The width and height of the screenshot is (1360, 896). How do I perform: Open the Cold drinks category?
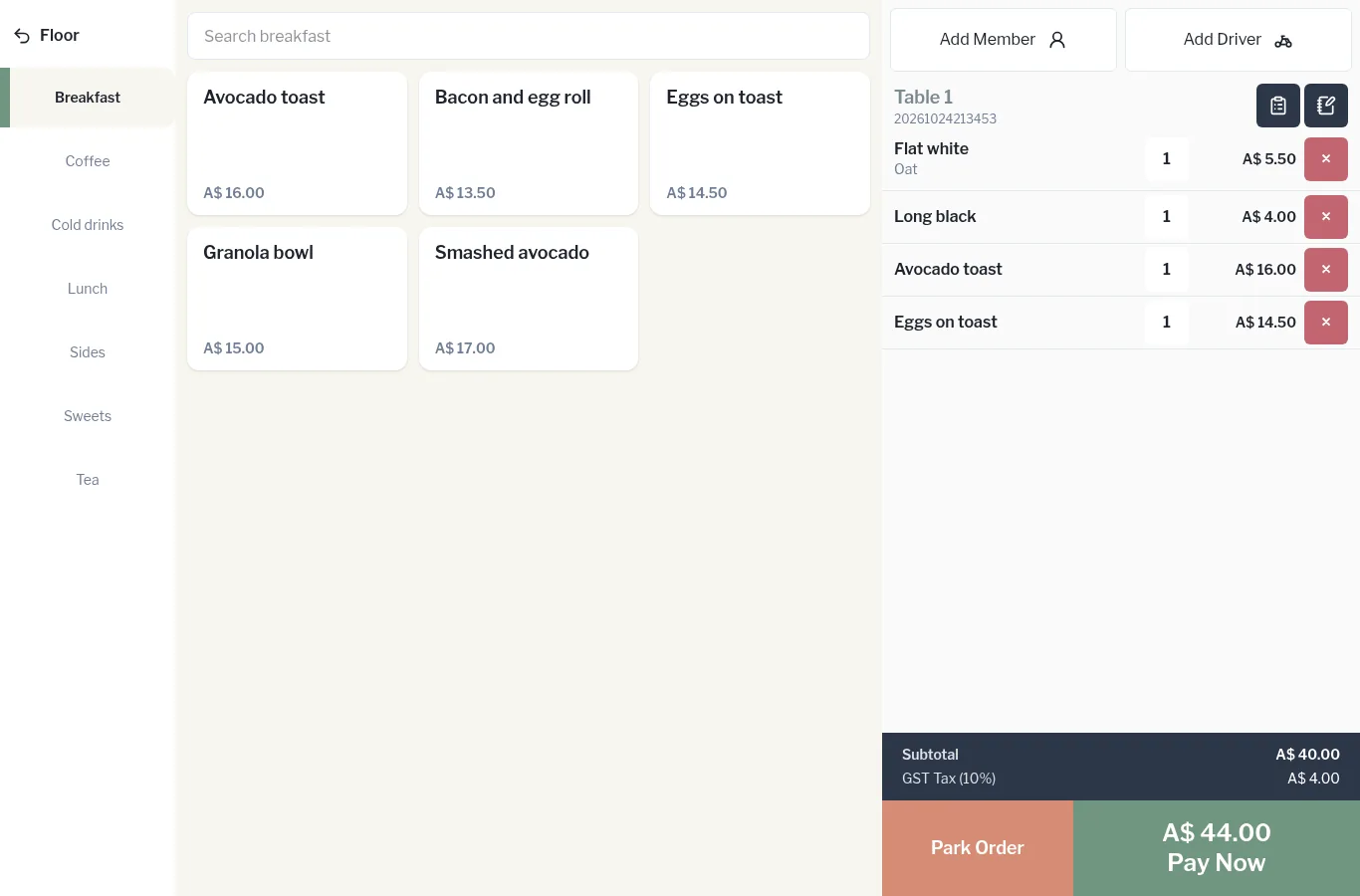tap(88, 225)
